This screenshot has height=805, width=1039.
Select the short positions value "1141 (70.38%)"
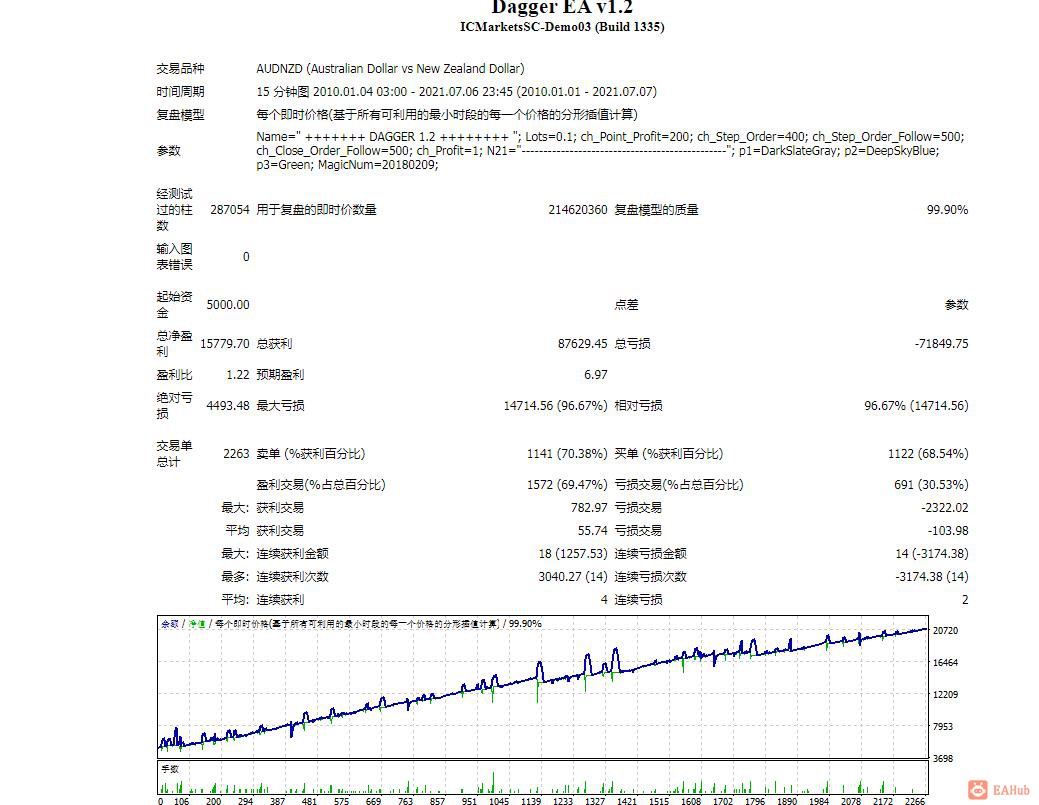coord(567,454)
